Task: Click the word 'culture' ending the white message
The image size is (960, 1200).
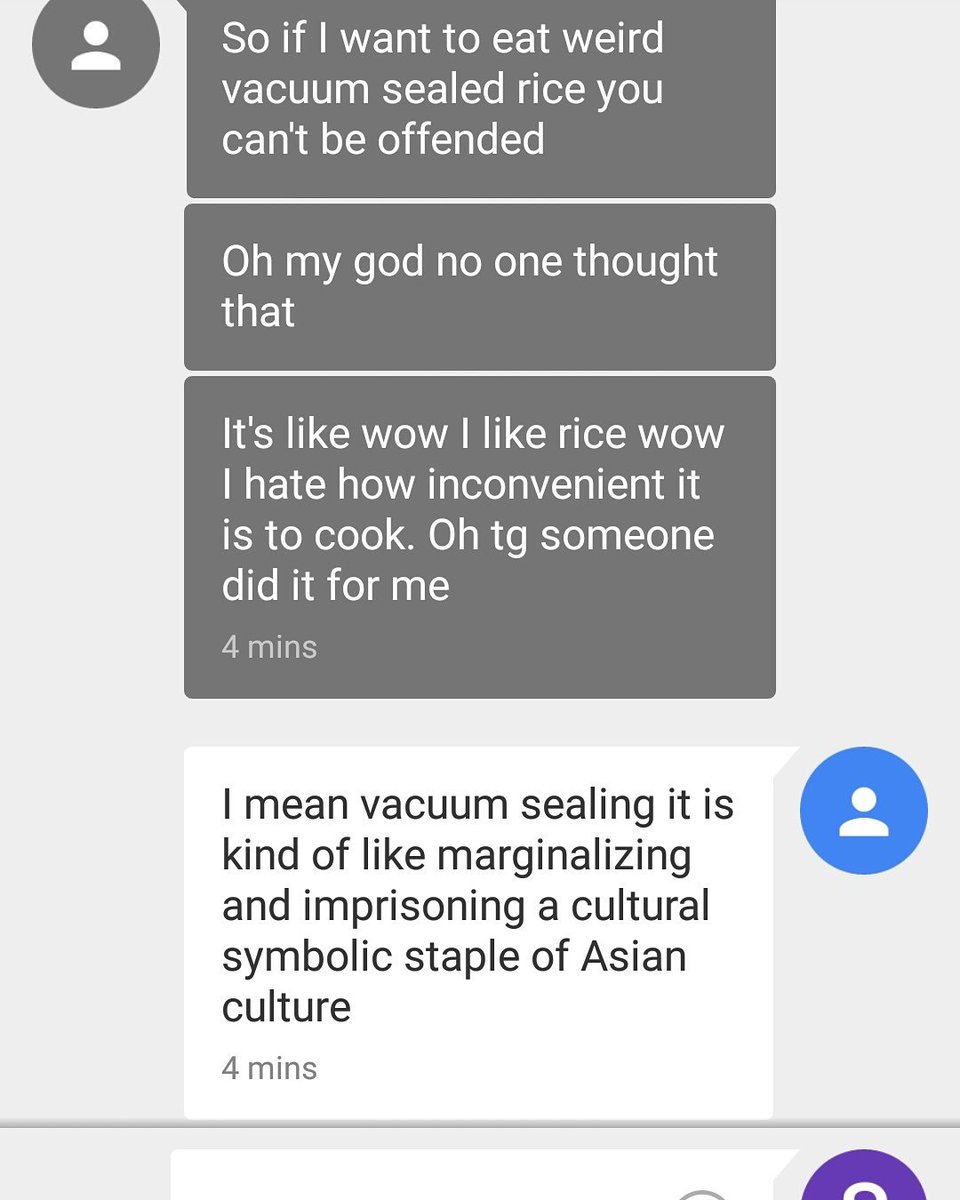Action: coord(286,1007)
